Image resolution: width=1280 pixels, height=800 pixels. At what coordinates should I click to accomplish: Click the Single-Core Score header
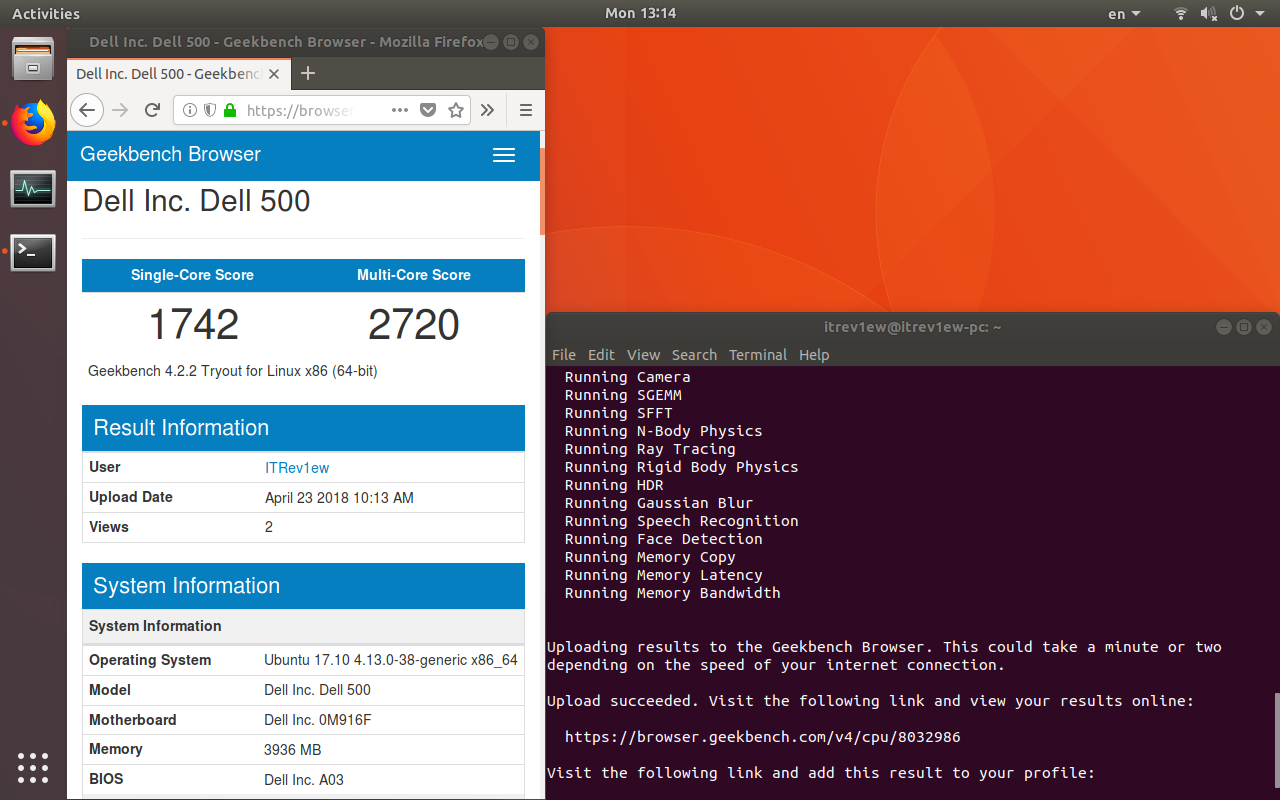pyautogui.click(x=192, y=275)
